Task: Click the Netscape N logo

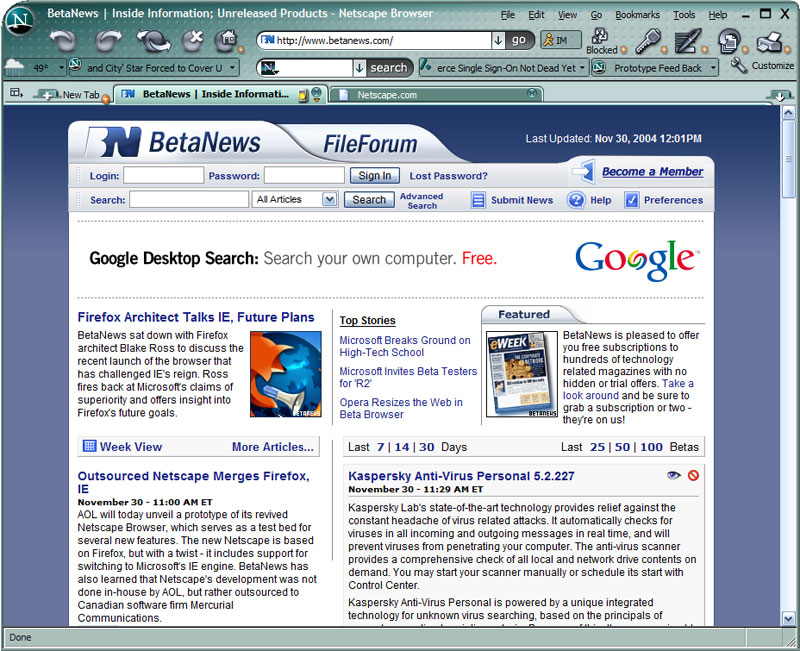Action: [x=20, y=21]
